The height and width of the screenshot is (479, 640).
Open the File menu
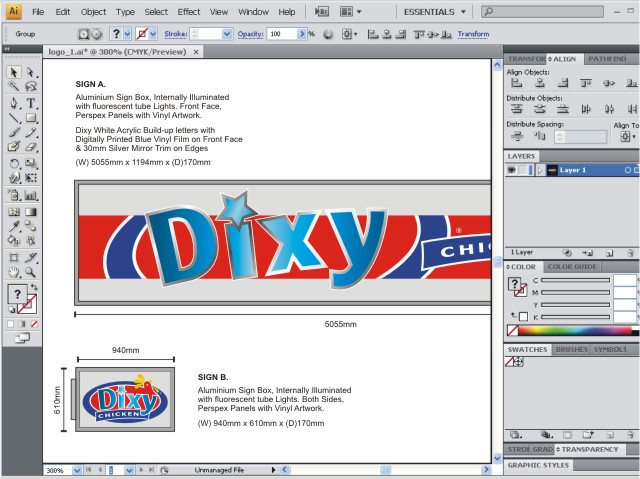point(38,12)
